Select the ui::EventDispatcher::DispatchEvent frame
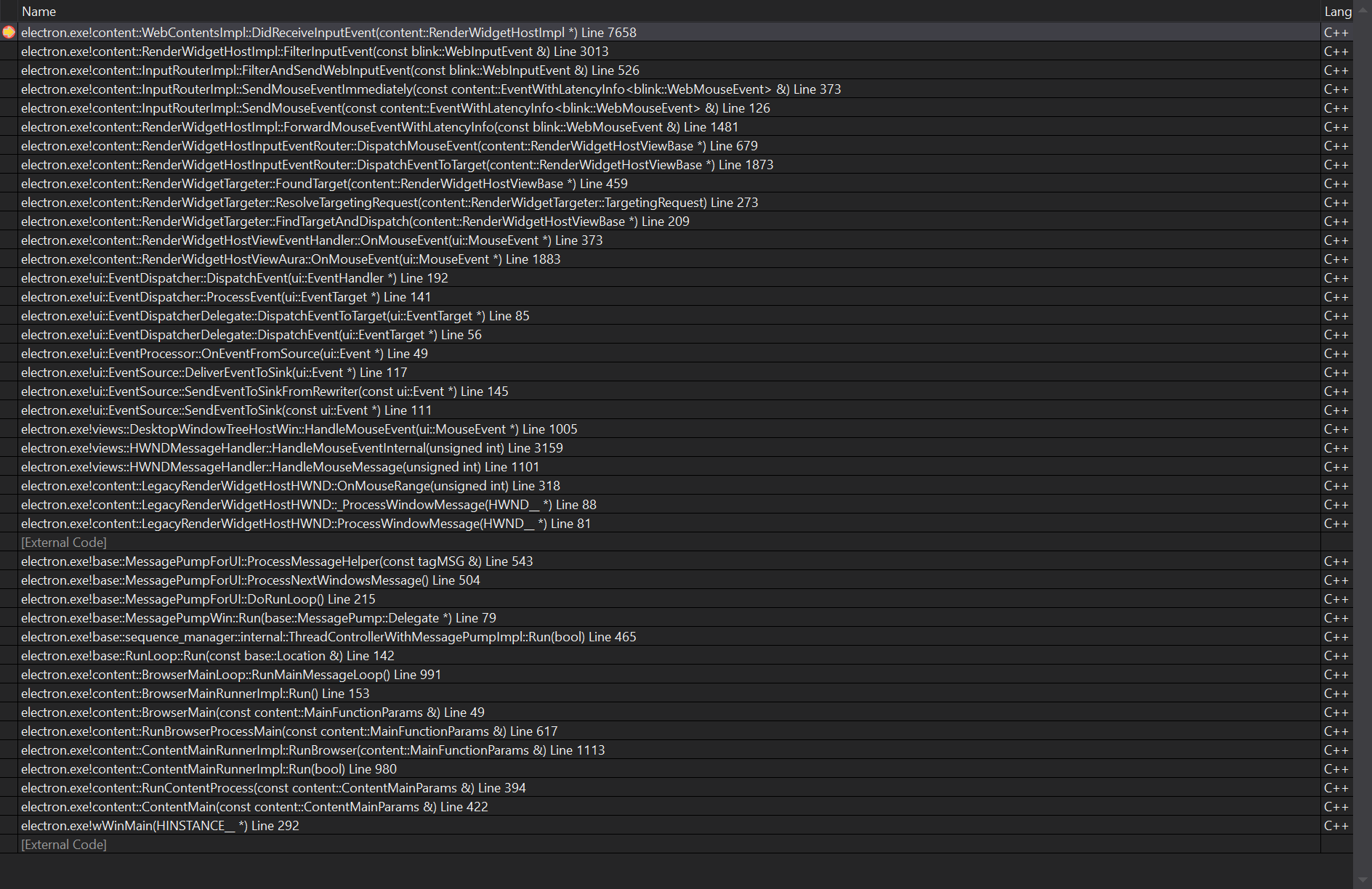1372x889 pixels. (235, 277)
